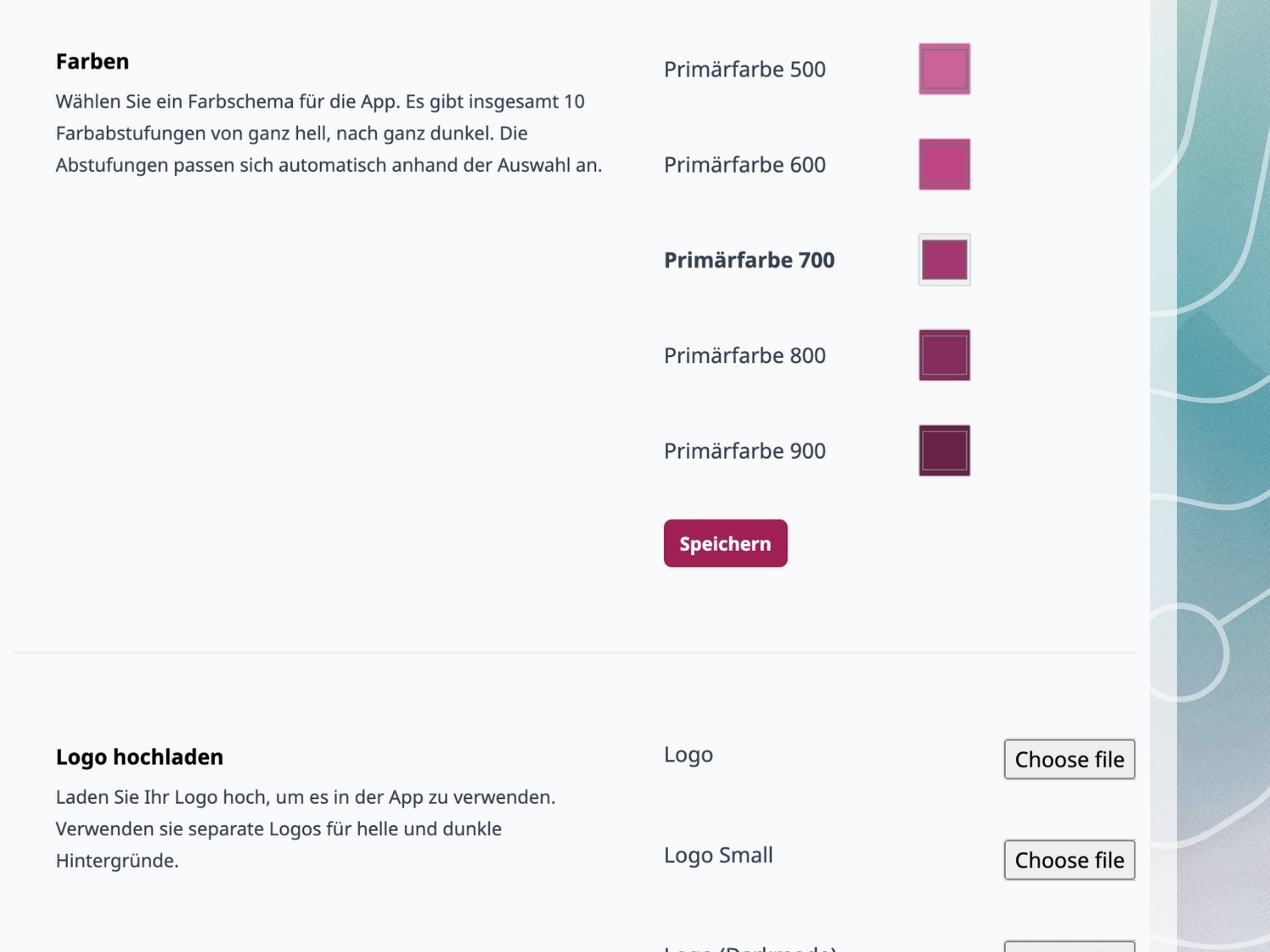Screen dimensions: 1270x952
Task: Open the Primärfarbe 600 color picker swatch
Action: [x=944, y=164]
